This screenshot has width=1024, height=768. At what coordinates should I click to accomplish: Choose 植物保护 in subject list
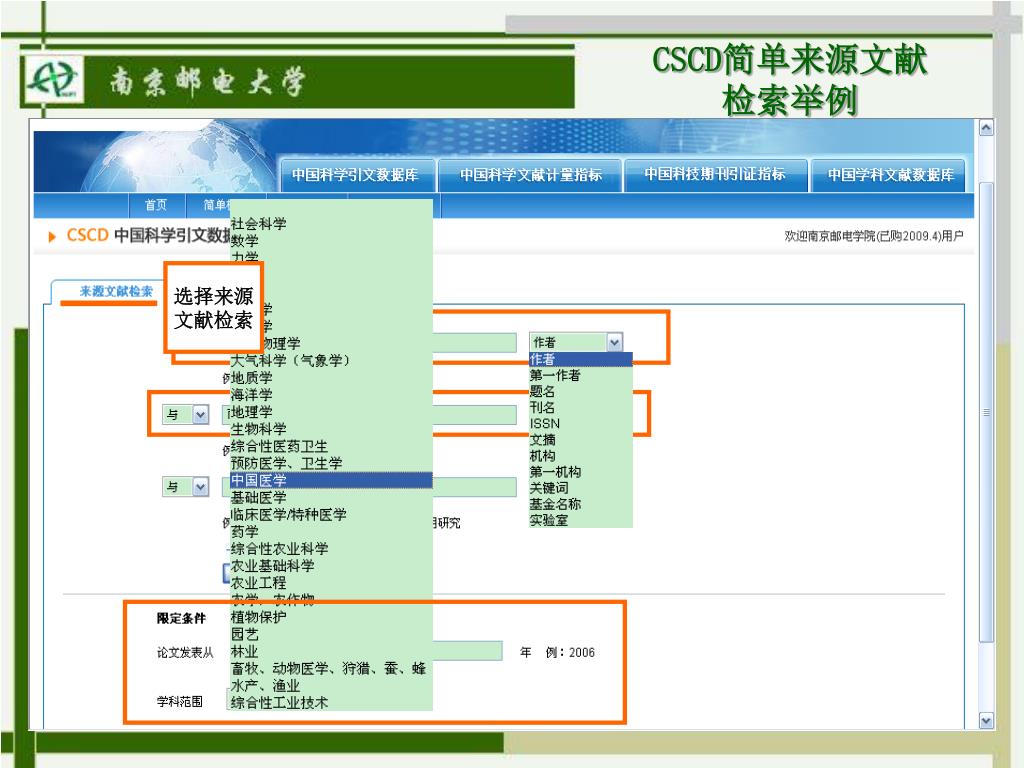click(x=331, y=617)
